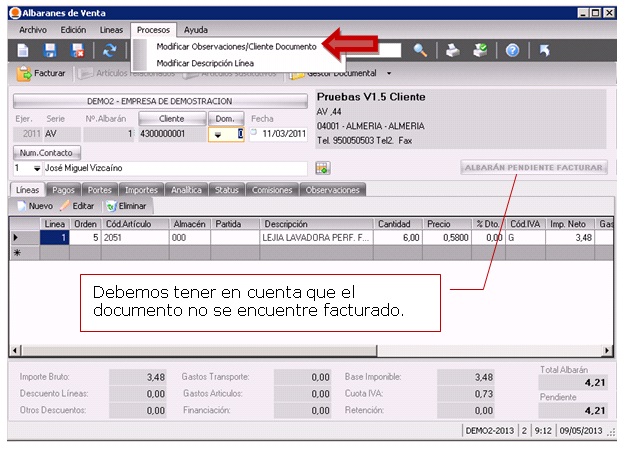Open the Observaciones tab
This screenshot has height=450, width=627.
click(332, 189)
